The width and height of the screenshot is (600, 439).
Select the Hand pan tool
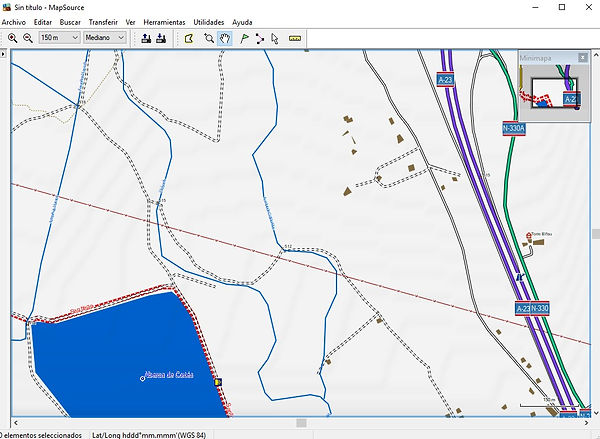click(x=225, y=38)
